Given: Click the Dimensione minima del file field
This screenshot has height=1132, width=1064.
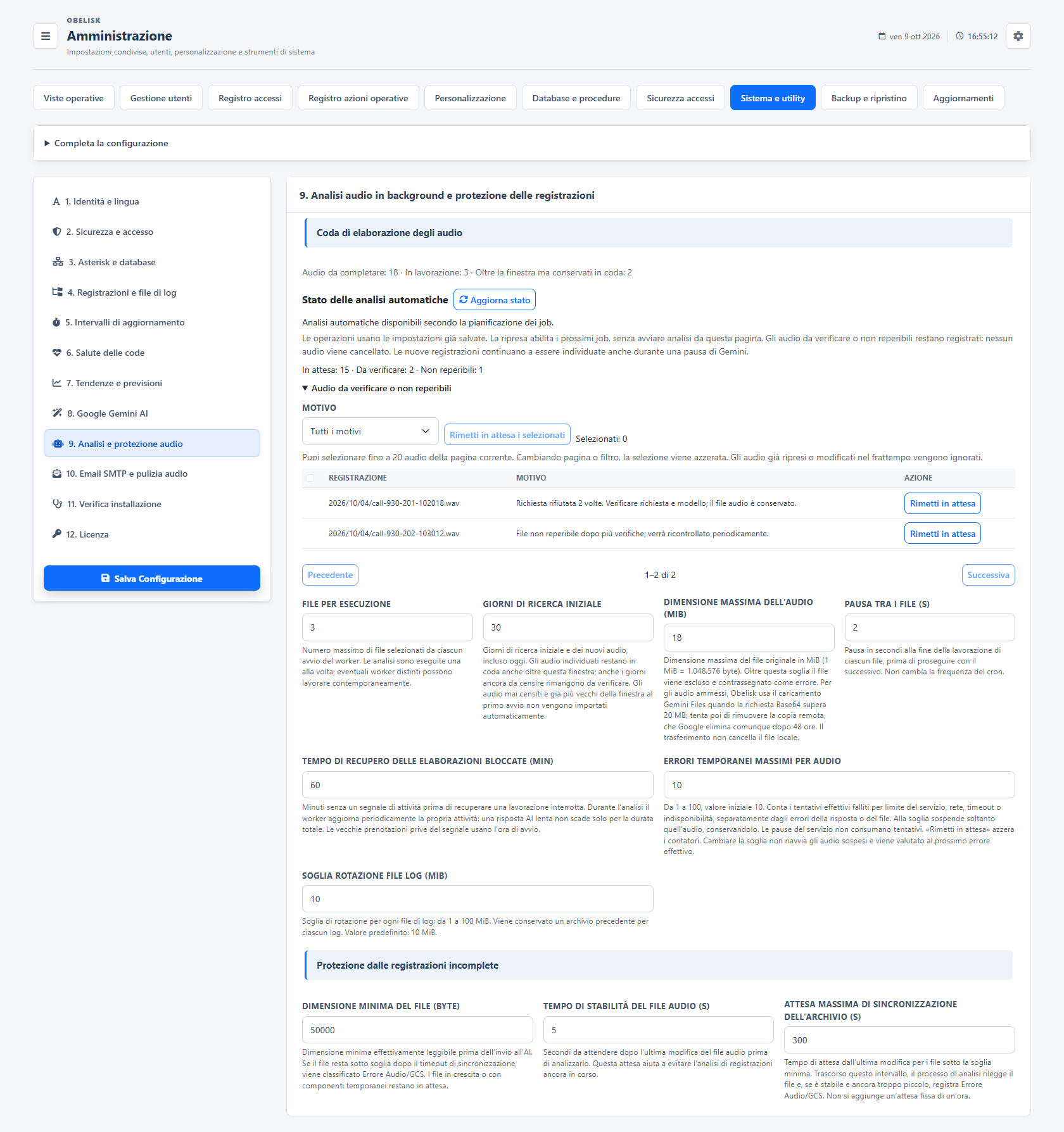Looking at the screenshot, I should [417, 1030].
